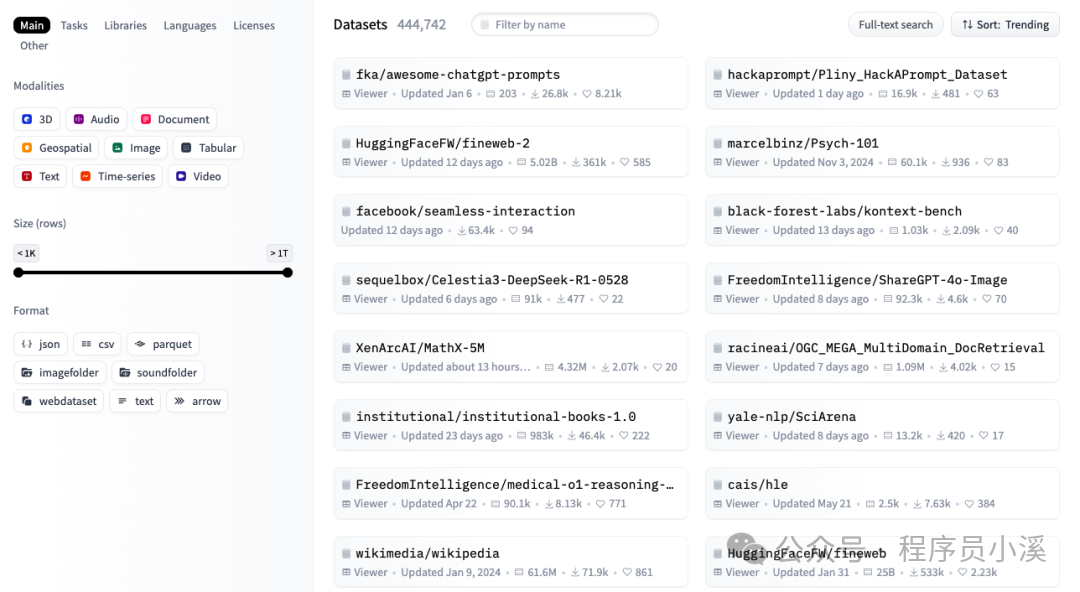This screenshot has height=592, width=1080.
Task: Select the 3D modality icon
Action: tap(27, 119)
